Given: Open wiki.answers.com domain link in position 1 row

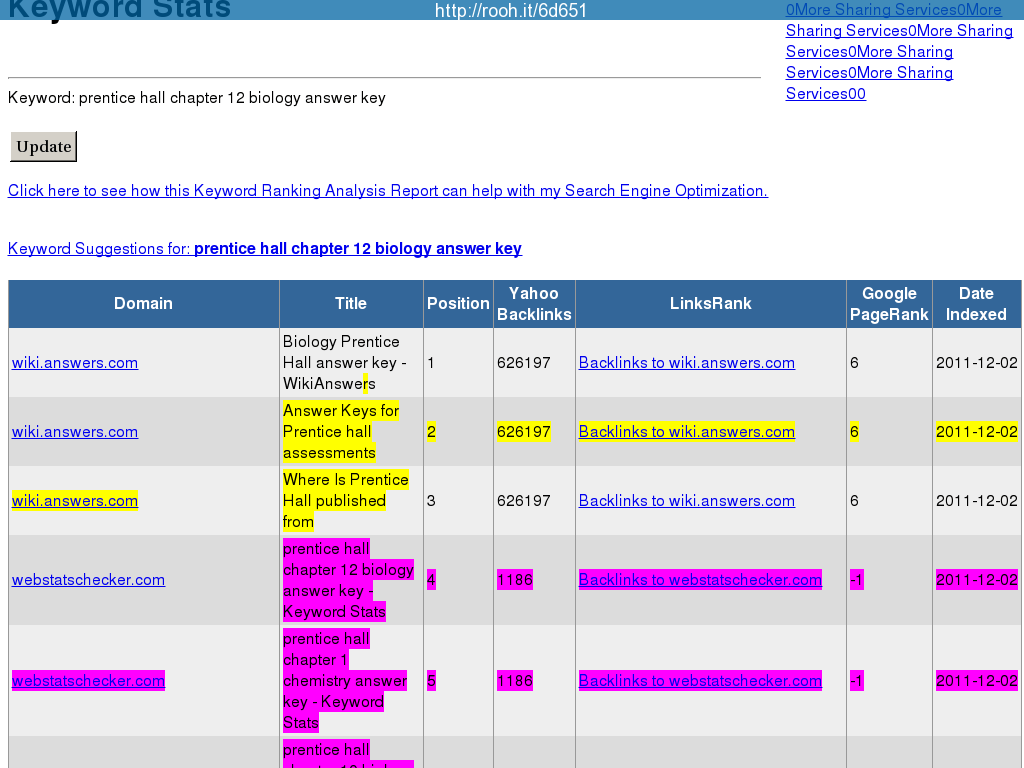Looking at the screenshot, I should (x=75, y=363).
